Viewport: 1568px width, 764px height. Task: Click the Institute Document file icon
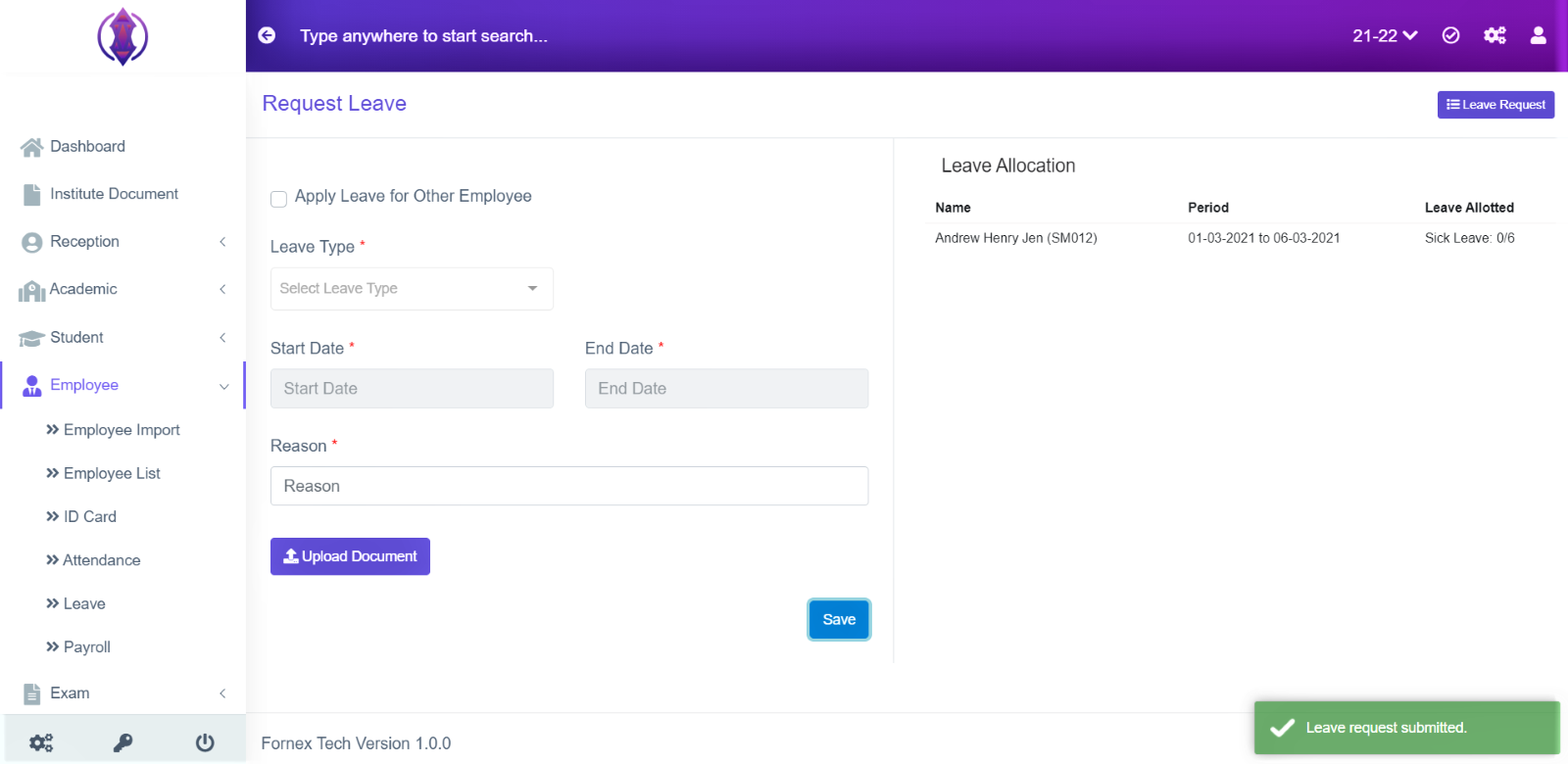[x=31, y=194]
